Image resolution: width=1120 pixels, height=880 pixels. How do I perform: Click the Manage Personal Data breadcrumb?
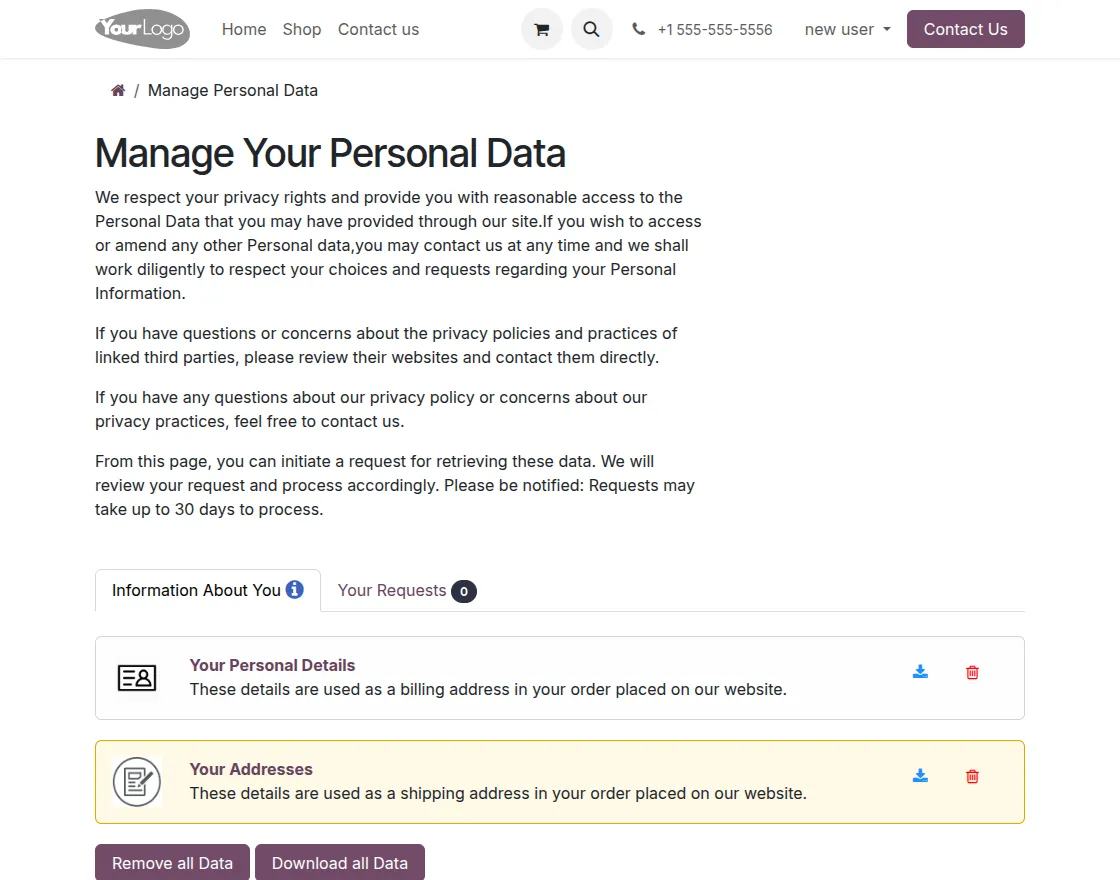[232, 90]
